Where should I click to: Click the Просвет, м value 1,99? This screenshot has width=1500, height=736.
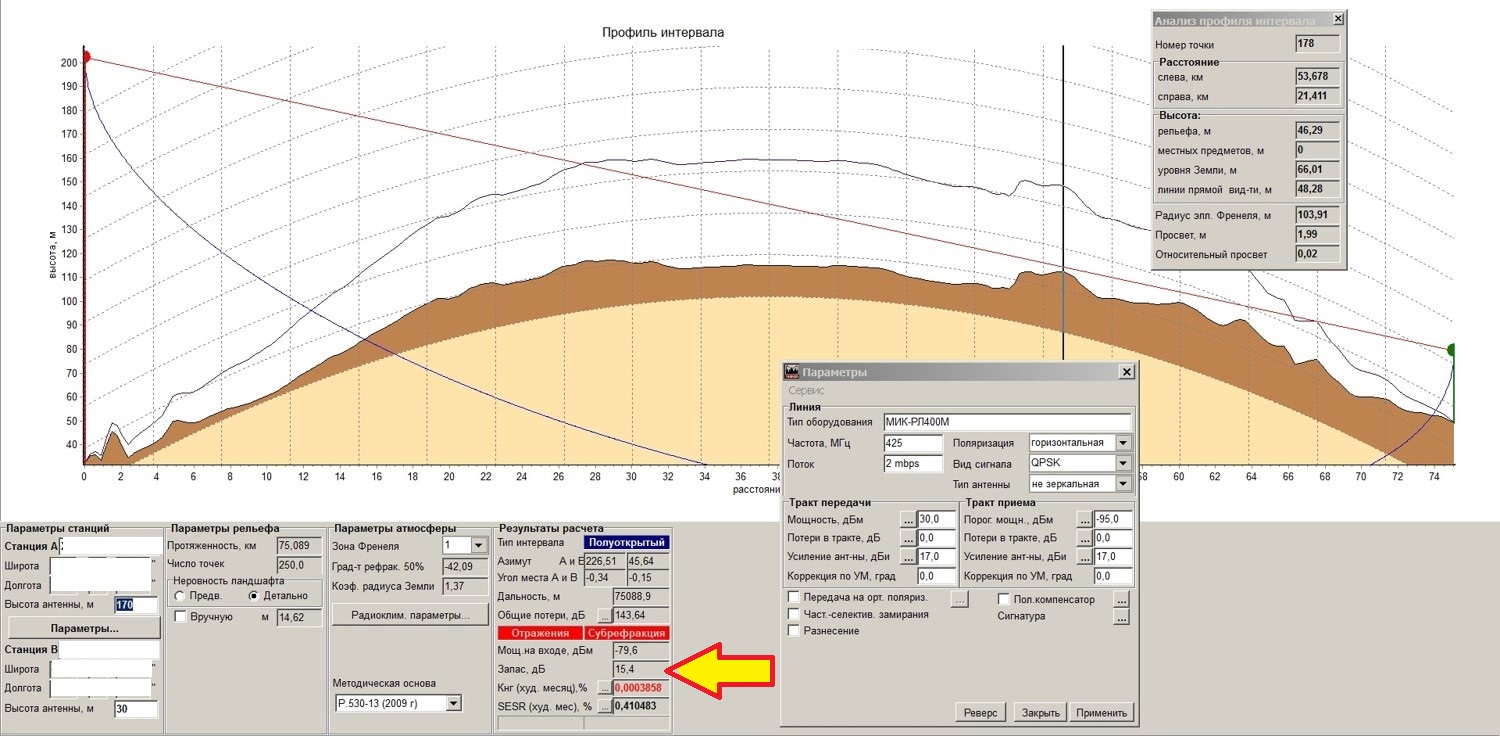(1318, 235)
